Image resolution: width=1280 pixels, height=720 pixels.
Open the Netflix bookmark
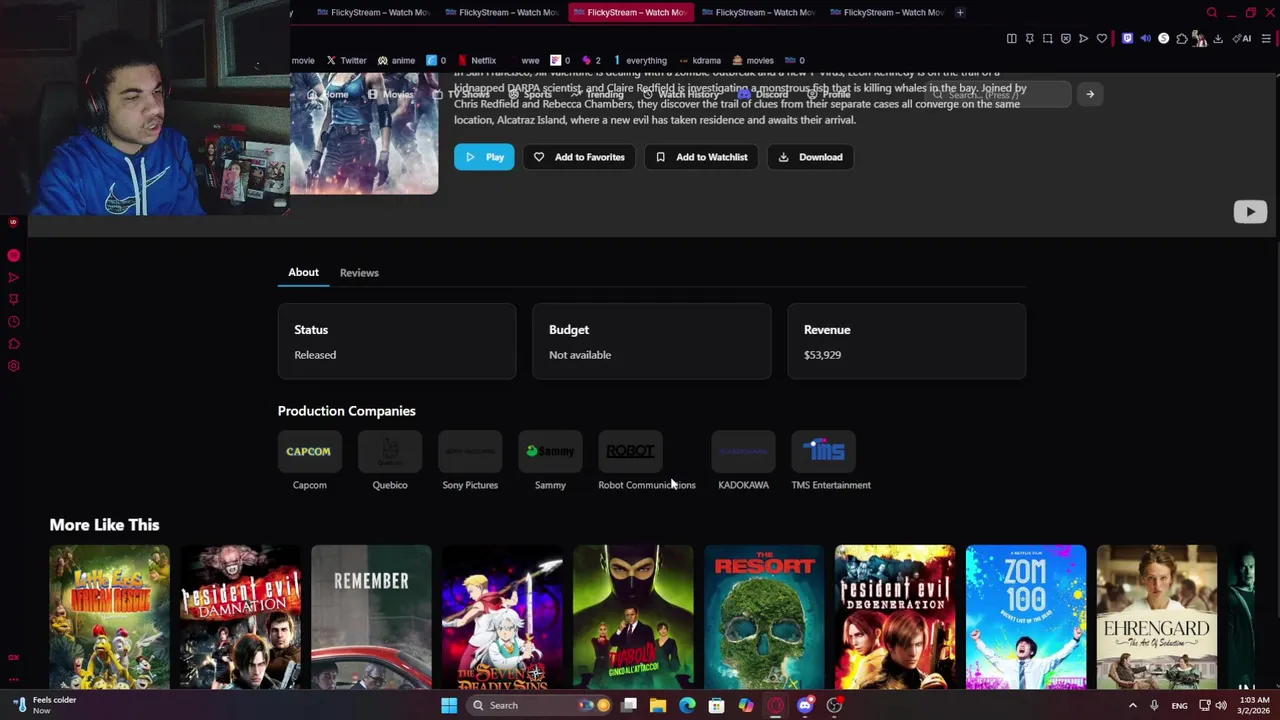pos(476,60)
